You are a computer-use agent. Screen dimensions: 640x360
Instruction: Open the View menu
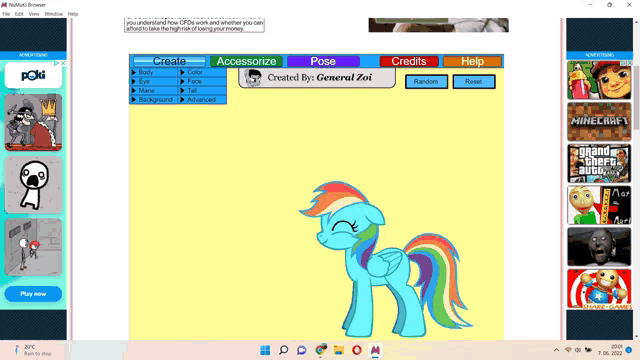(x=34, y=14)
